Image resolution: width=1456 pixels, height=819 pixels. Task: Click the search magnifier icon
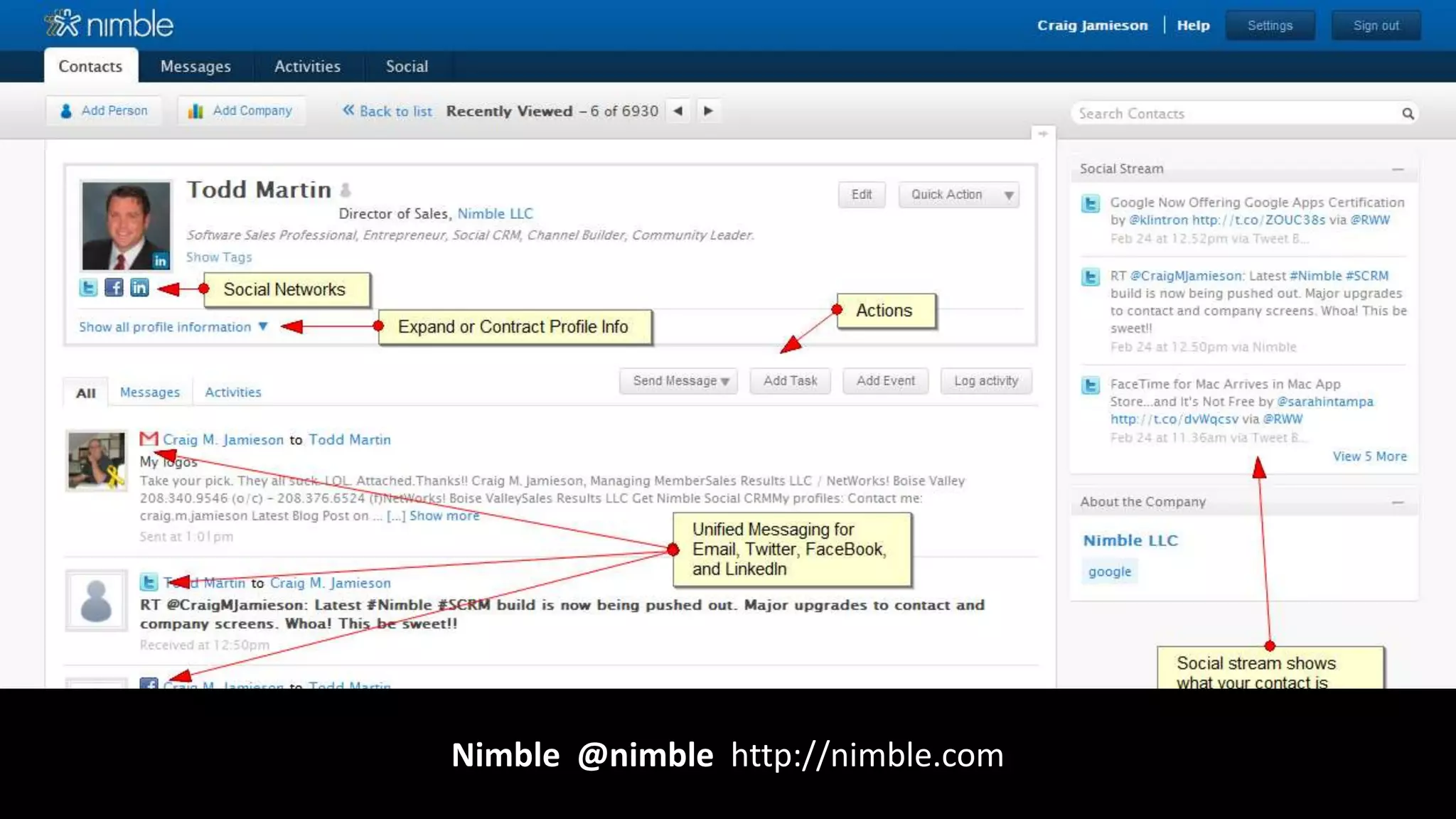pos(1408,114)
